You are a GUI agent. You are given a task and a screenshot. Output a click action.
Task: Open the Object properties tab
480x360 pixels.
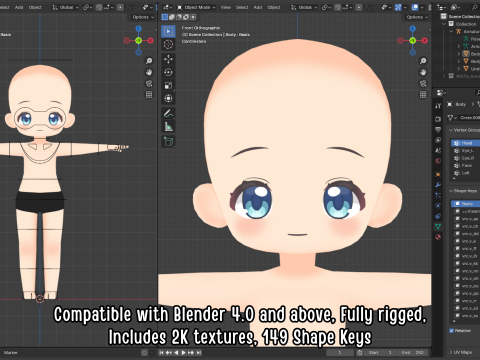438,174
